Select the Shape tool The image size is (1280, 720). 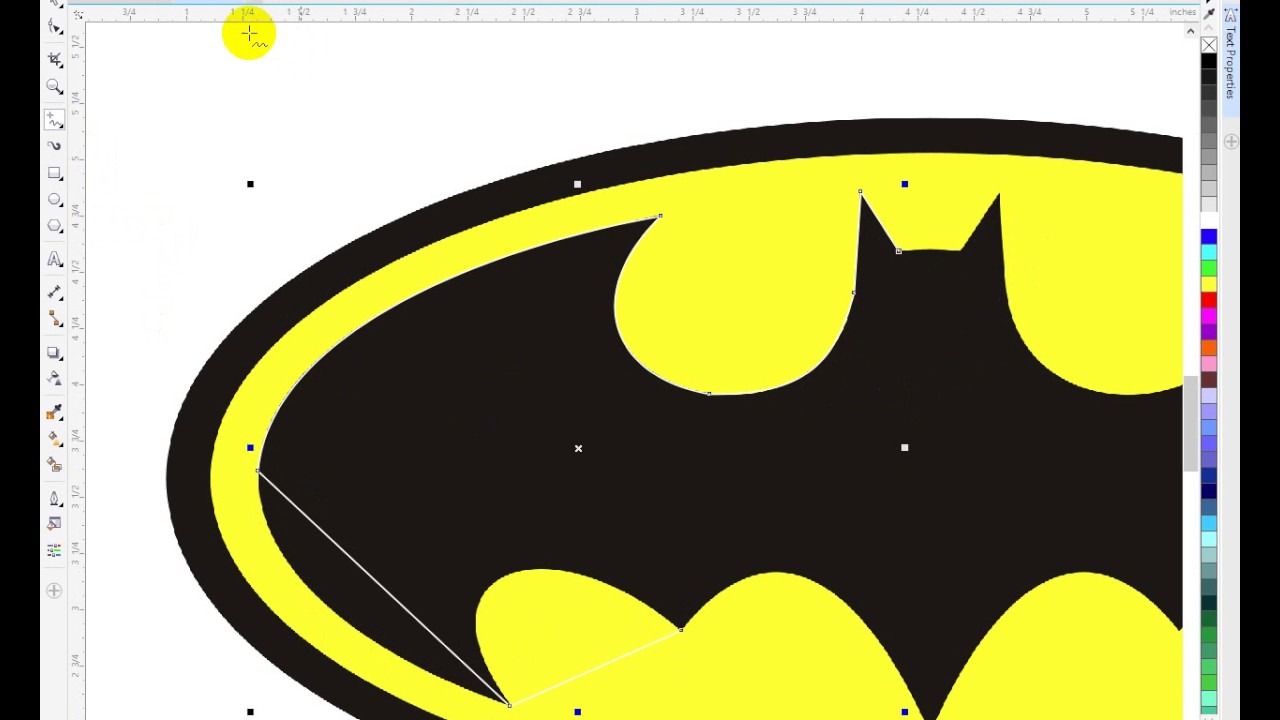(x=55, y=27)
